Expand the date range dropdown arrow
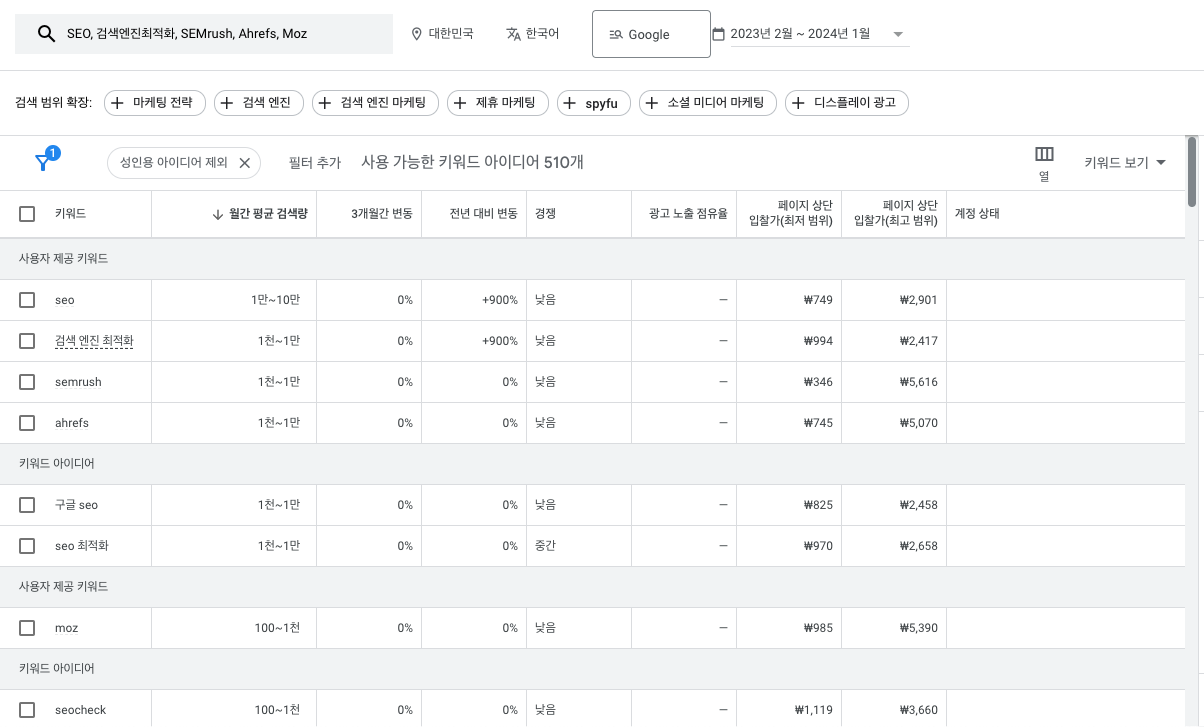The height and width of the screenshot is (727, 1204). pos(897,34)
